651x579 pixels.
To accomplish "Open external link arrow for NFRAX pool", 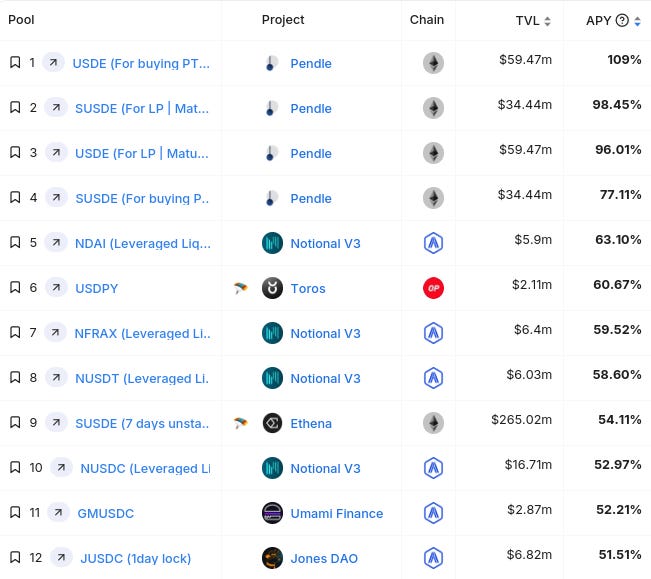I will pyautogui.click(x=55, y=332).
